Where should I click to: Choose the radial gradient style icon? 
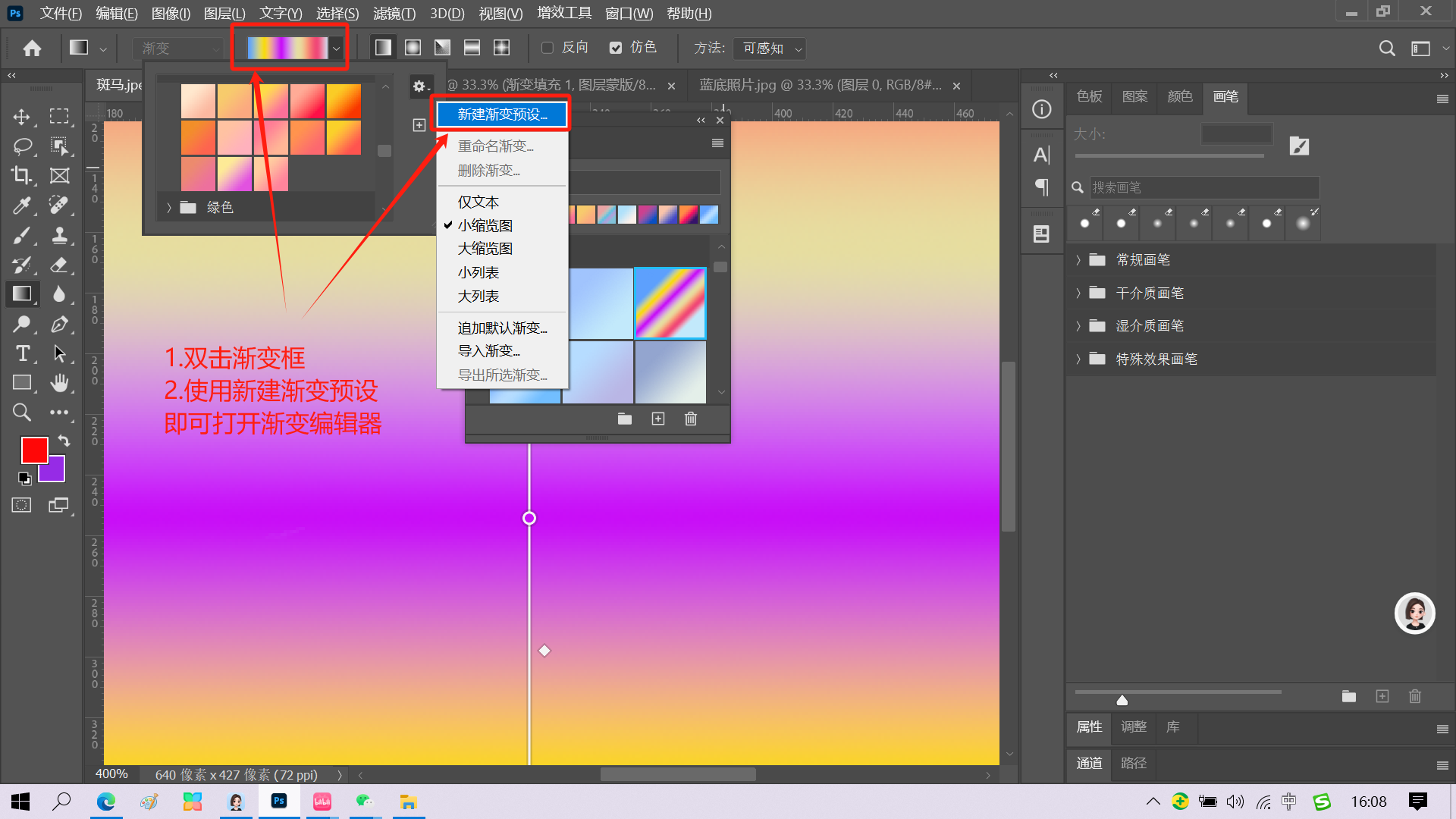tap(413, 48)
